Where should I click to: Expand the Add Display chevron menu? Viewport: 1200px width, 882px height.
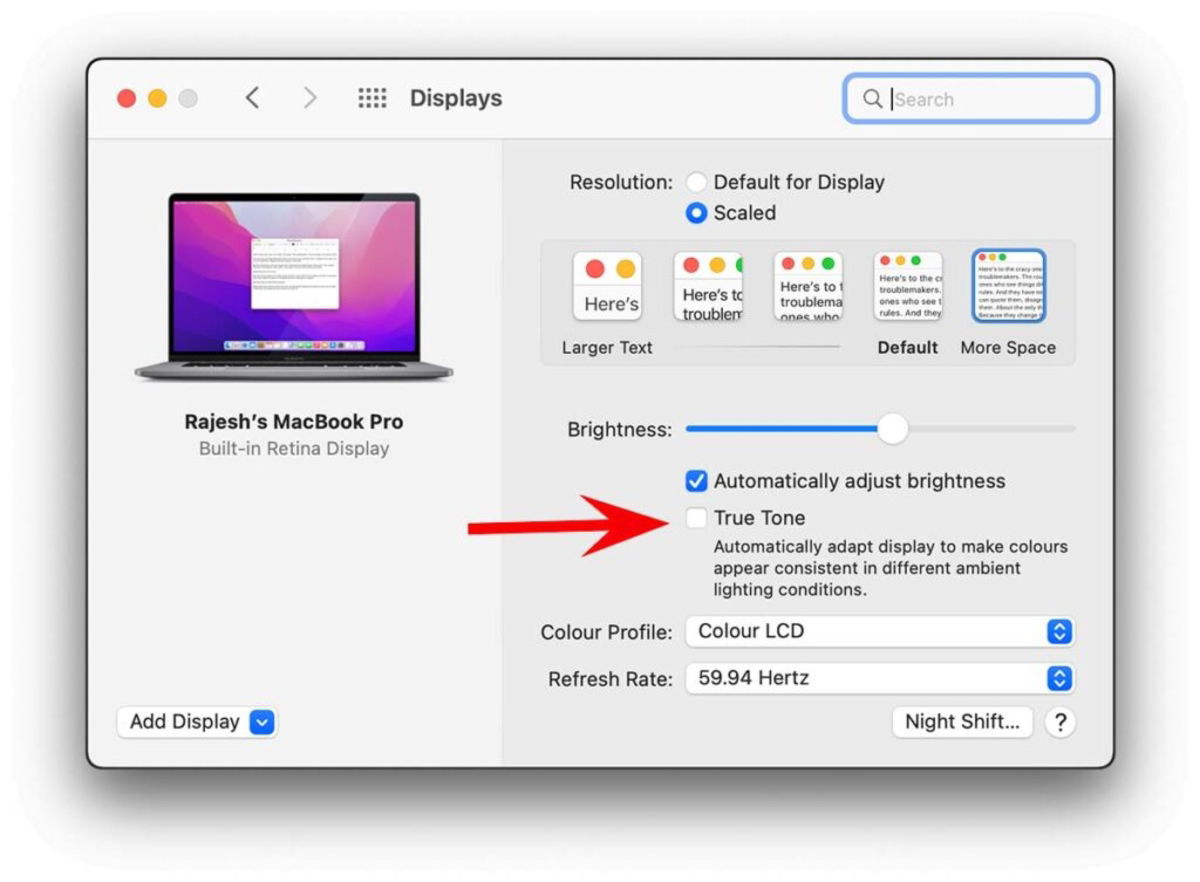tap(263, 722)
